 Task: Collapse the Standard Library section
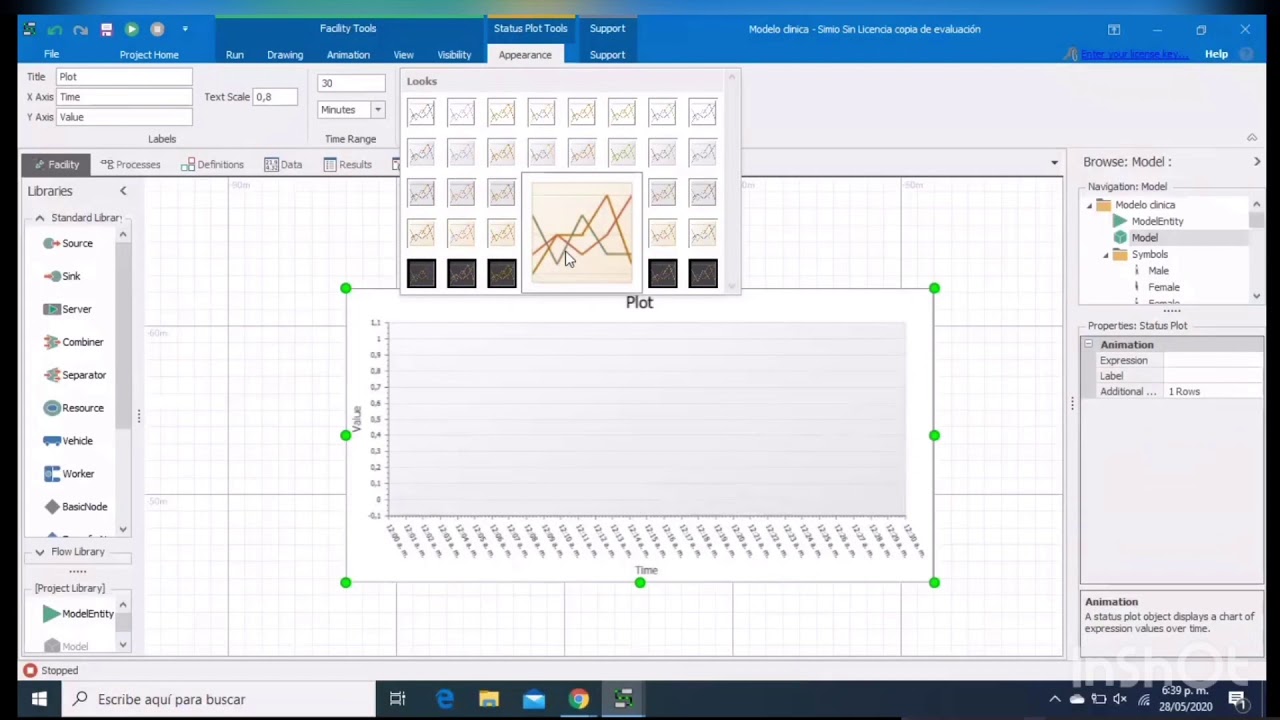40,218
